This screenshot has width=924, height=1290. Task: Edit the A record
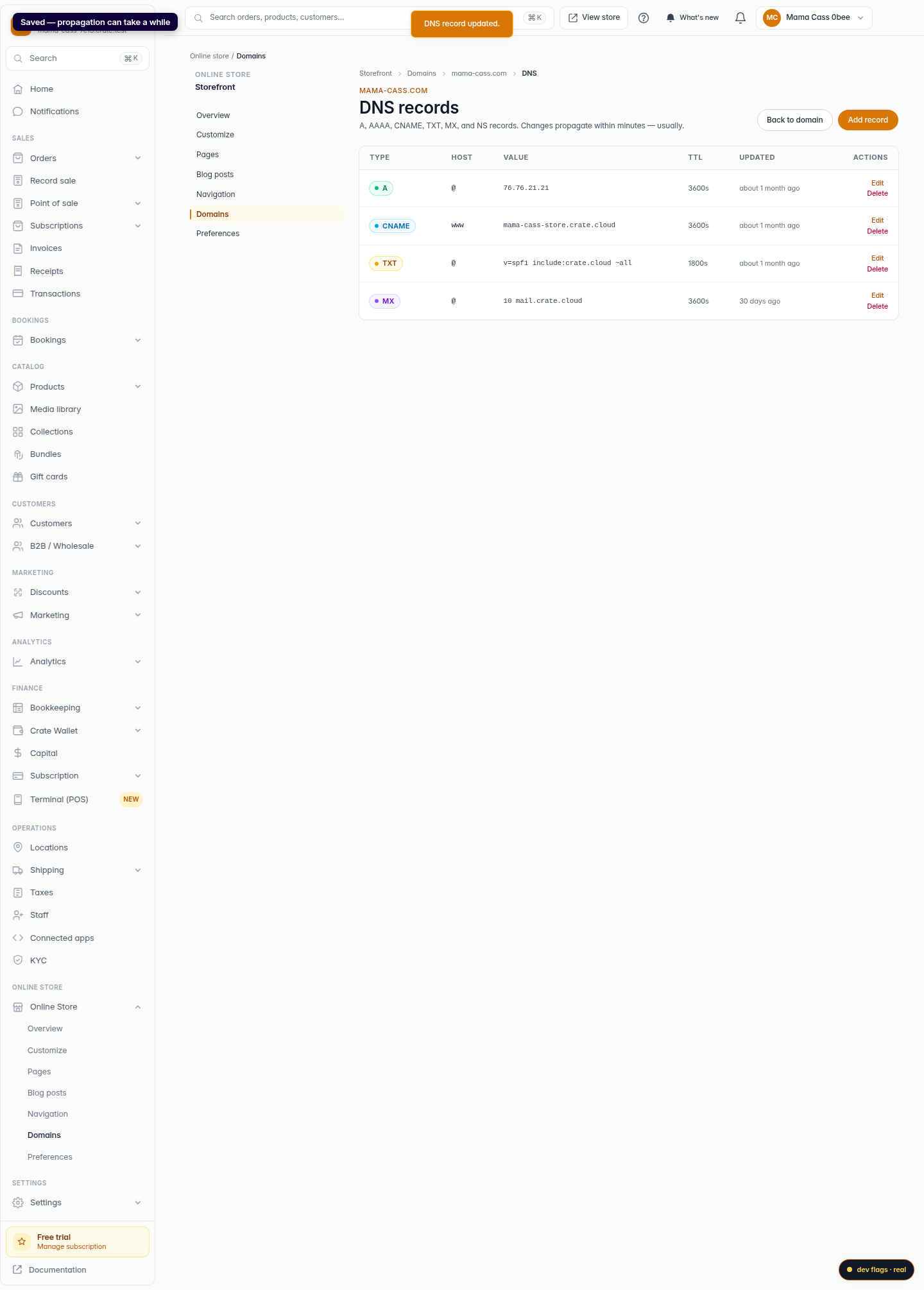(x=877, y=184)
